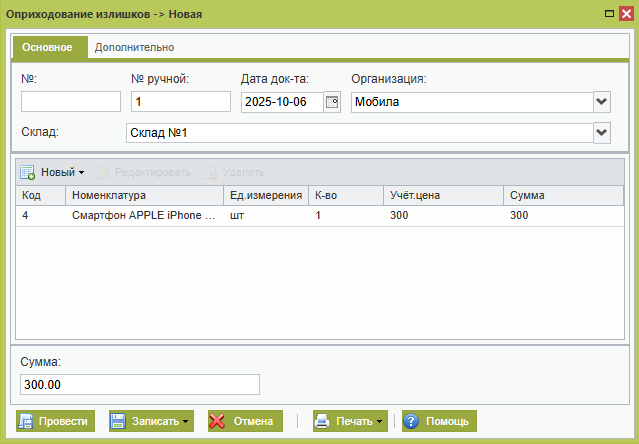Expand the Организация dropdown list
The height and width of the screenshot is (444, 639).
(602, 101)
